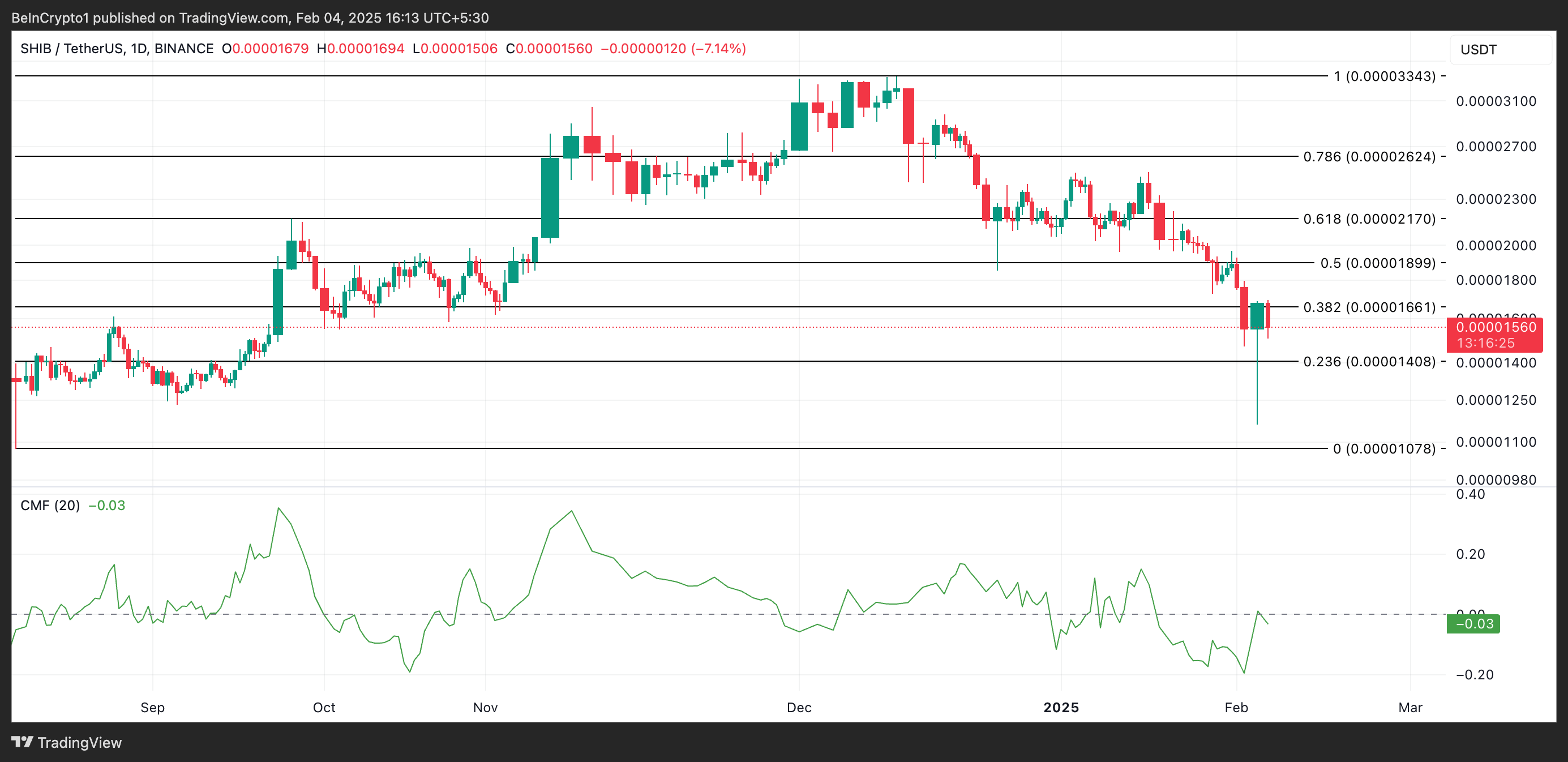Viewport: 1568px width, 762px height.
Task: Click the 1 (0.00003343) top Fibonacci label
Action: 1384,76
